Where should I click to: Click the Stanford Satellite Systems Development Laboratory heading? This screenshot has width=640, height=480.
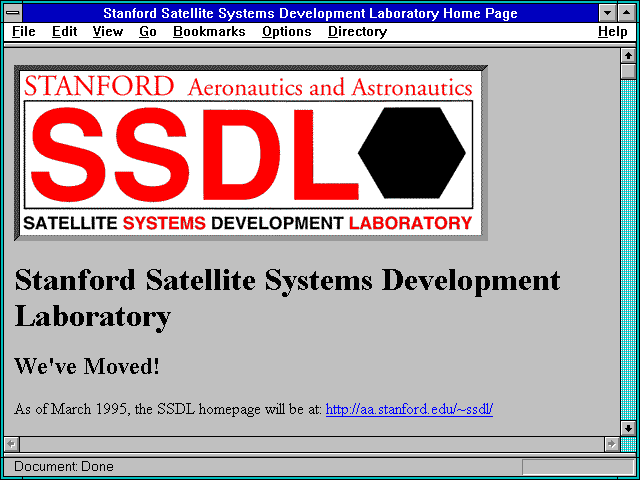[287, 298]
